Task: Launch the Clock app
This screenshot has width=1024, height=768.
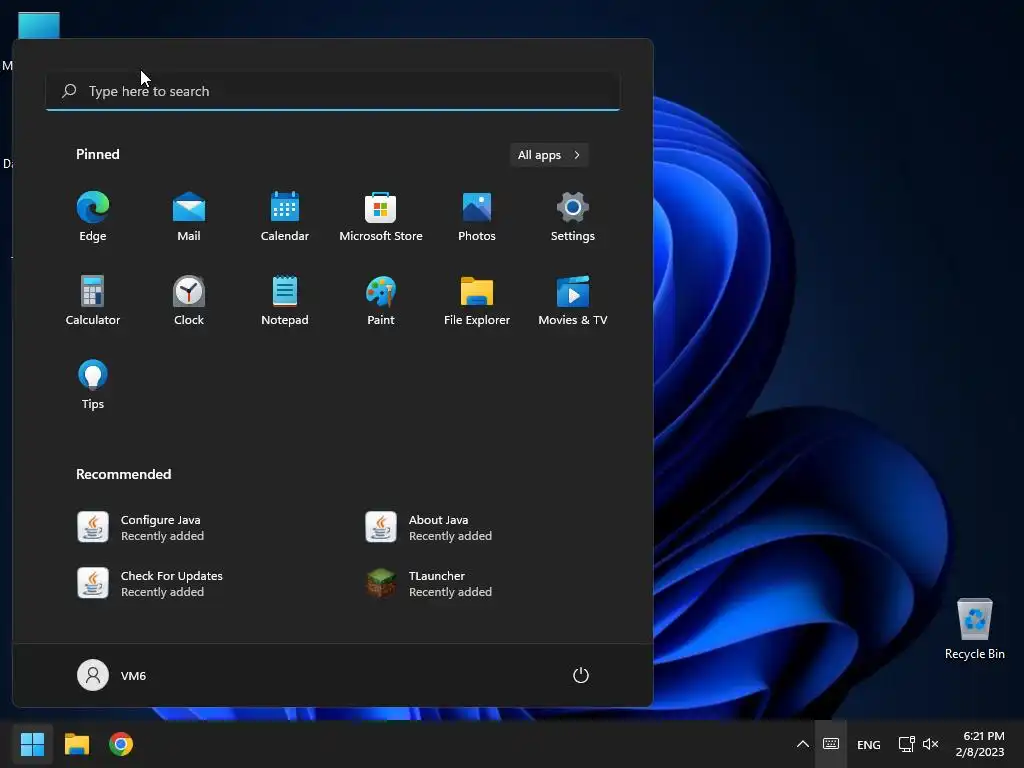Action: tap(189, 301)
